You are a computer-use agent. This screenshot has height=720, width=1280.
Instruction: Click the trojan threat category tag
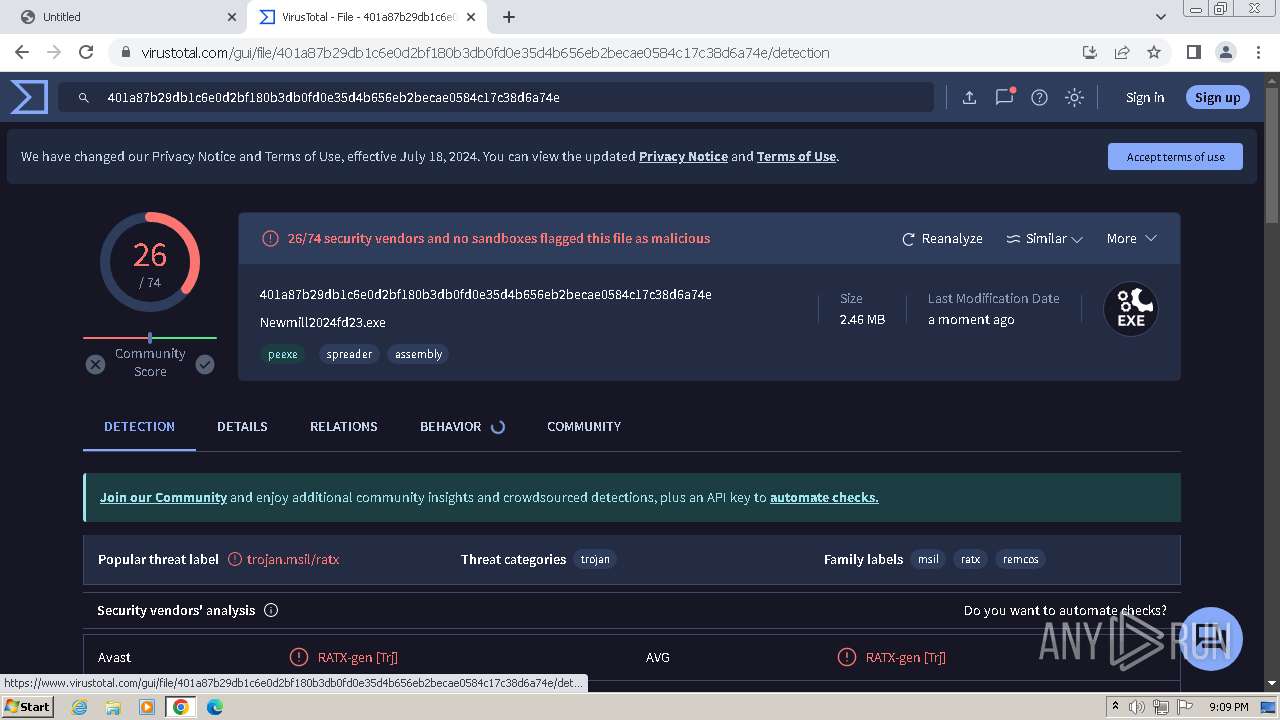point(595,559)
